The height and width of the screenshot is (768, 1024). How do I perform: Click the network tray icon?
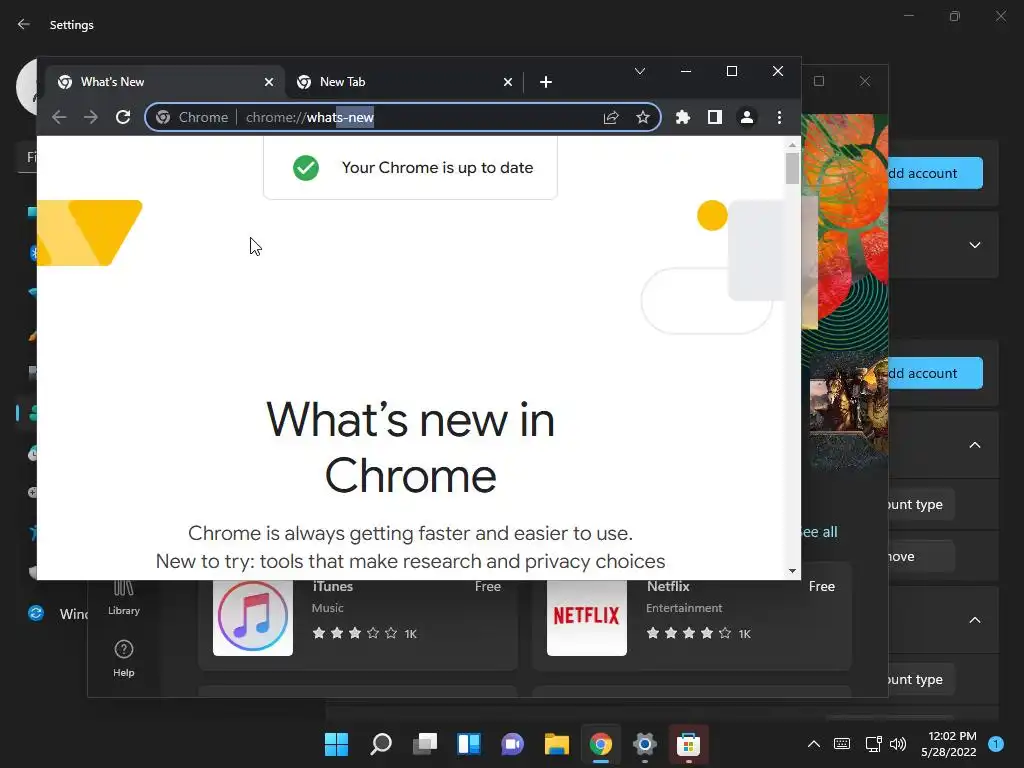tap(873, 744)
